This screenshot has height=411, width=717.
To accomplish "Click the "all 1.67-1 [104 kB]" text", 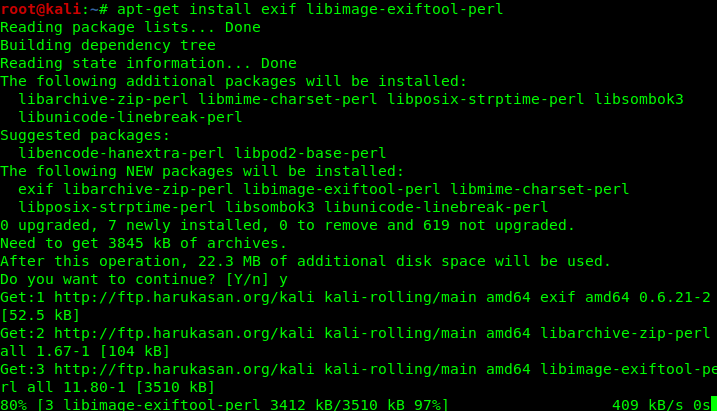I will pyautogui.click(x=85, y=351).
